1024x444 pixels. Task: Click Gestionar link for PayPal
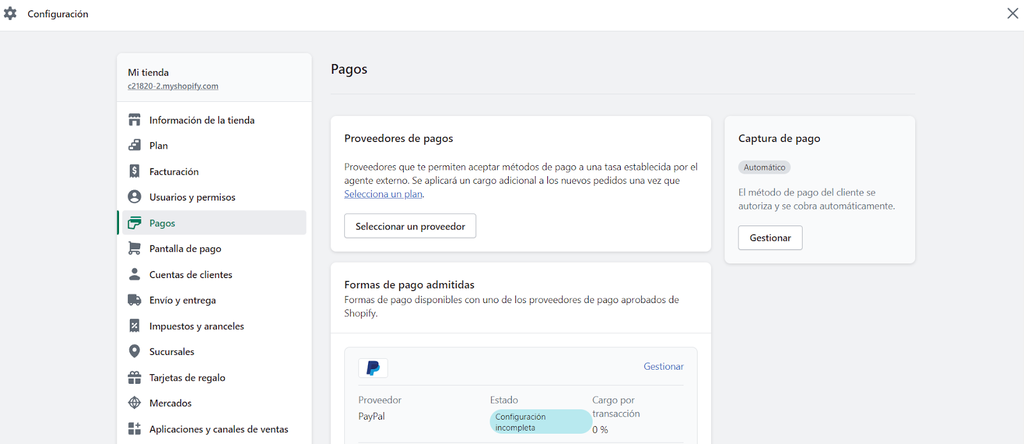tap(663, 367)
